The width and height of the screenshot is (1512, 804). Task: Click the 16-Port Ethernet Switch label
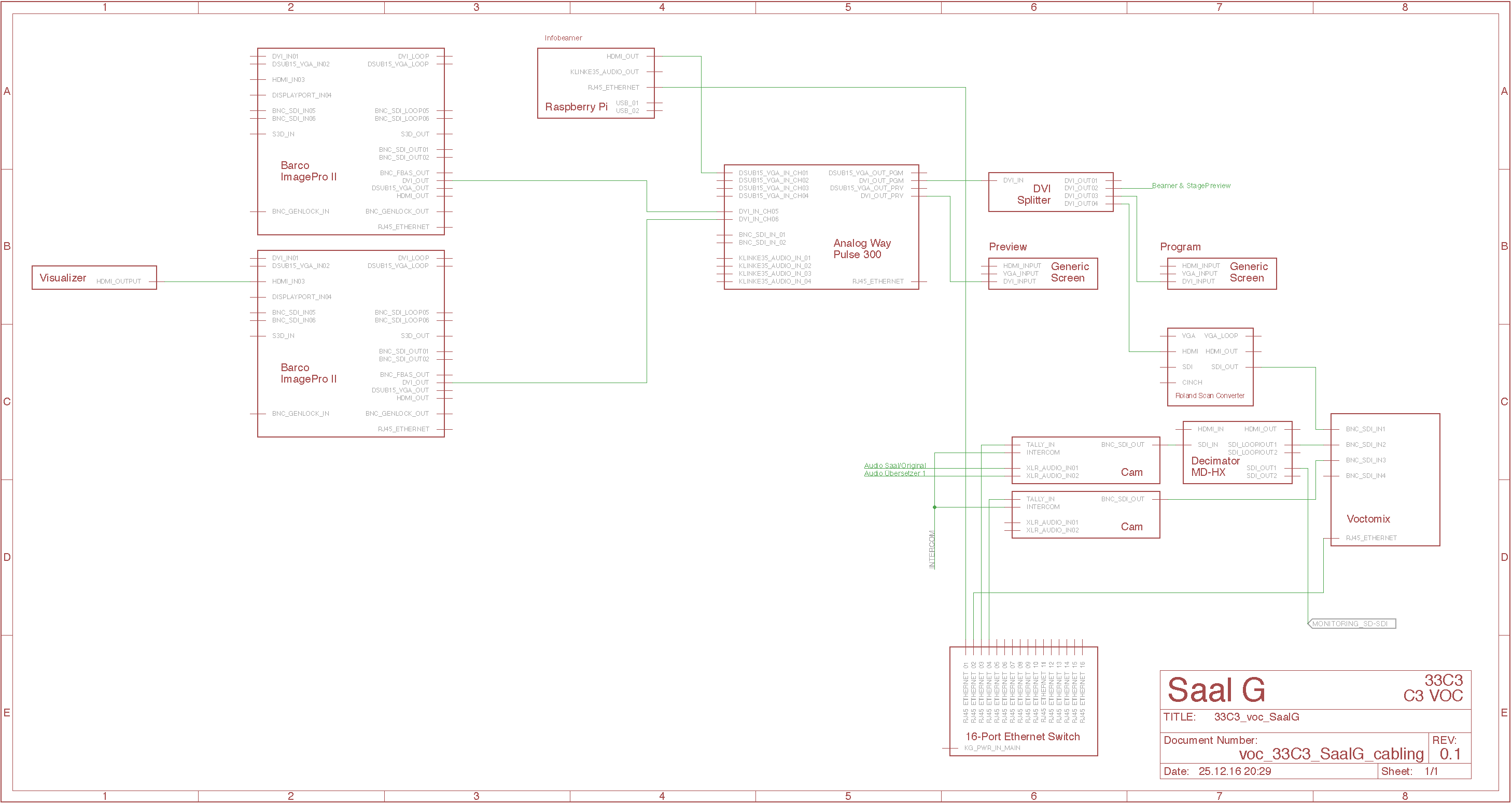coord(1022,737)
